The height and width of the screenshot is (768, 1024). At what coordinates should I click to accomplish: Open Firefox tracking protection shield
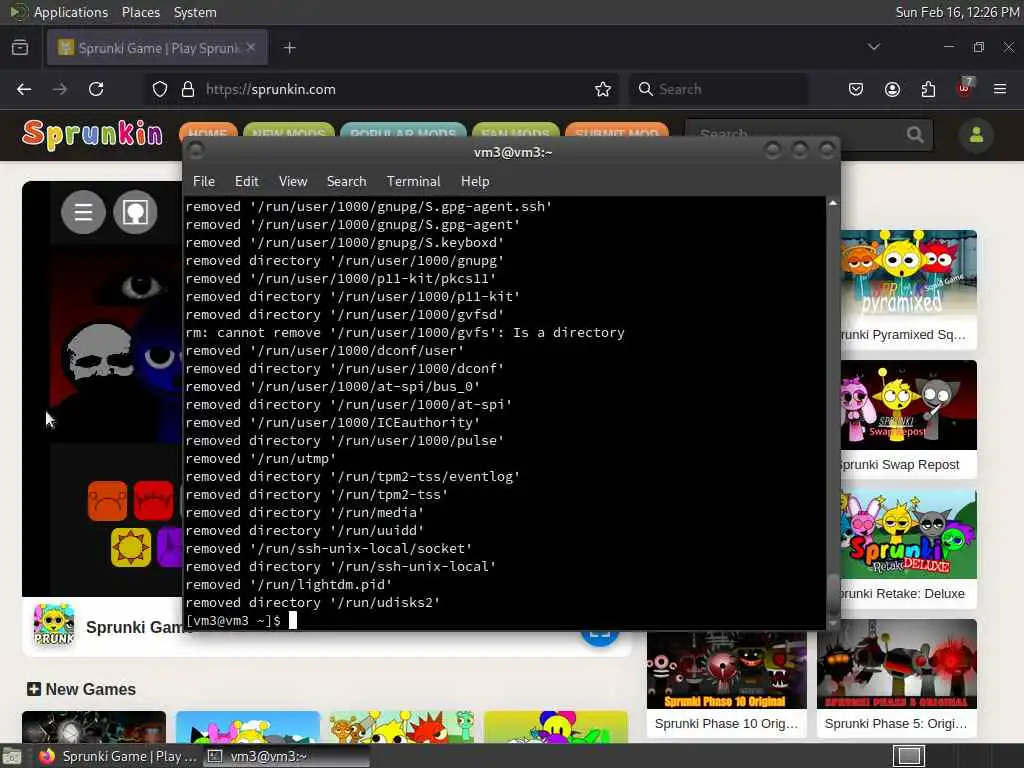(x=160, y=89)
